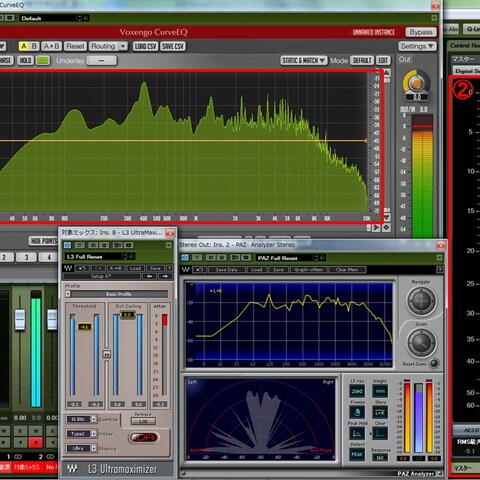Image resolution: width=480 pixels, height=480 pixels.
Task: Click the Freeze icon in PAZ Analyzer
Action: [357, 412]
